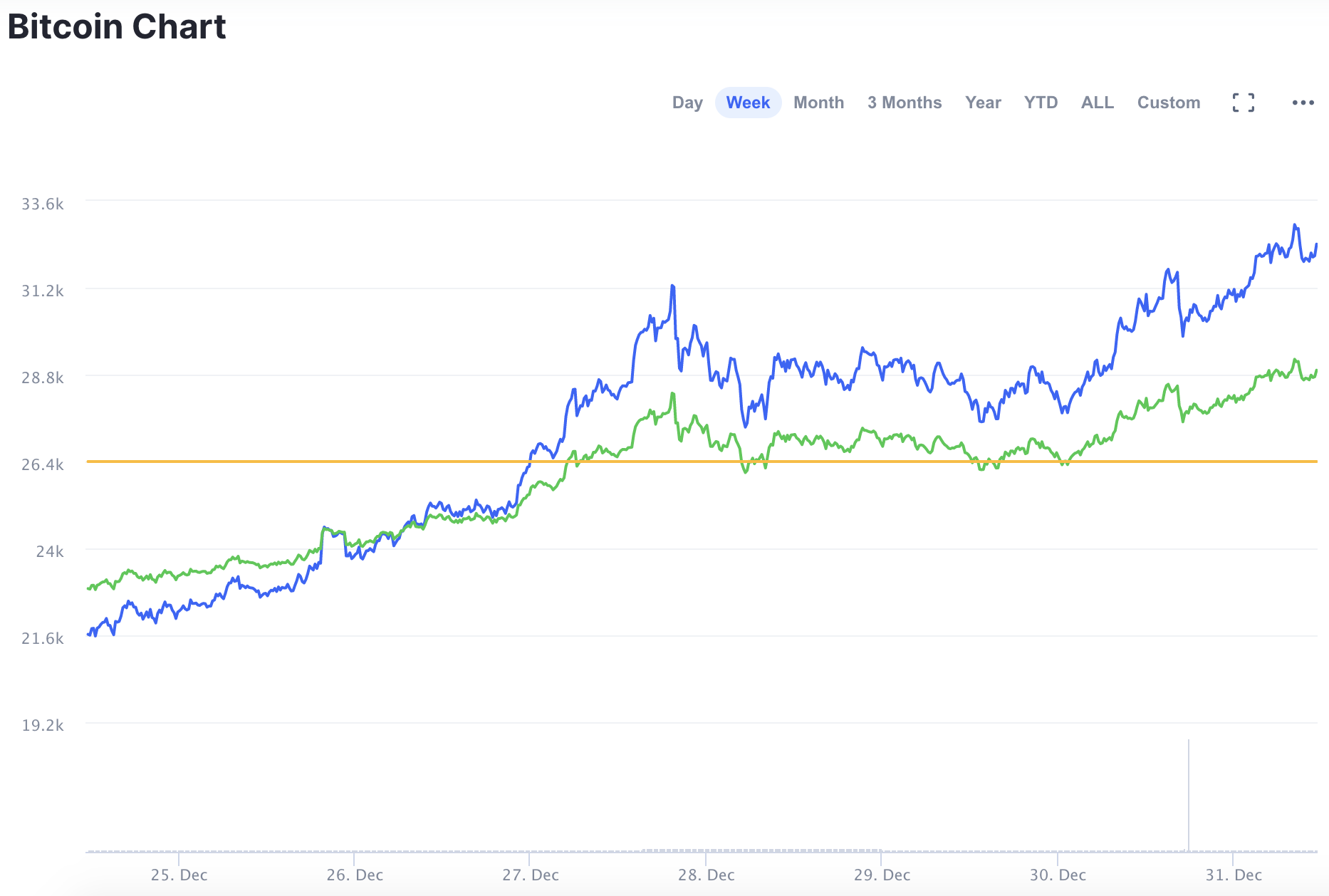Click the 30. Dec date label
Image resolution: width=1329 pixels, height=896 pixels.
pos(1058,875)
